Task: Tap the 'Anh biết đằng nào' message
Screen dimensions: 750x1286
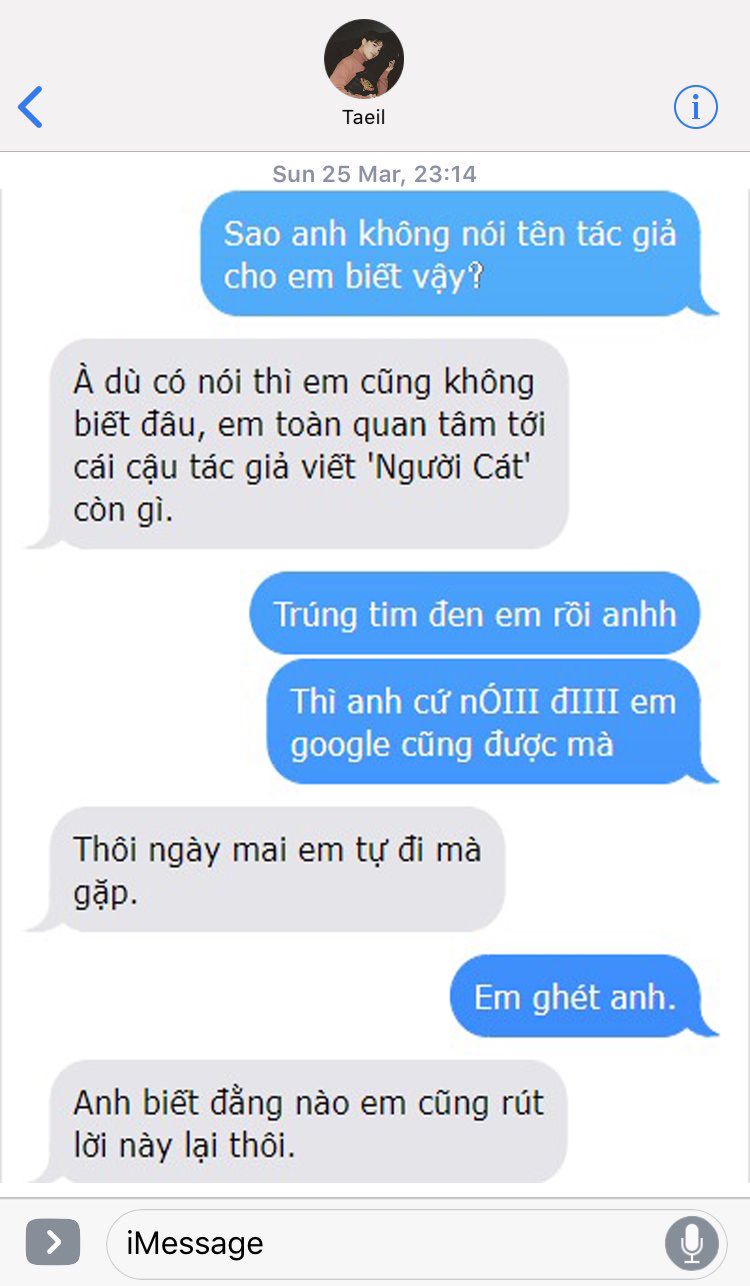Action: coord(298,1122)
